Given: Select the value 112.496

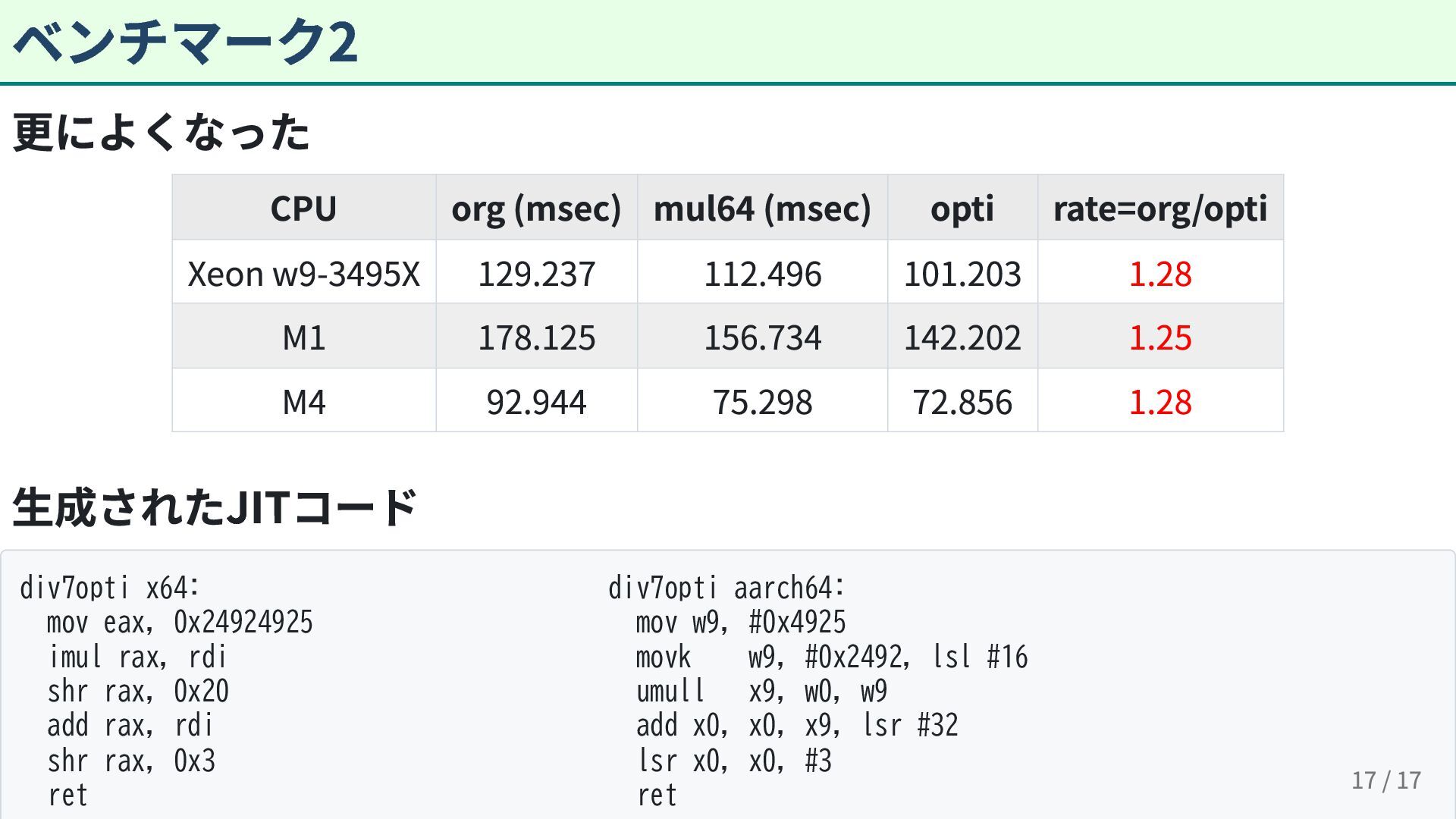Looking at the screenshot, I should point(762,273).
